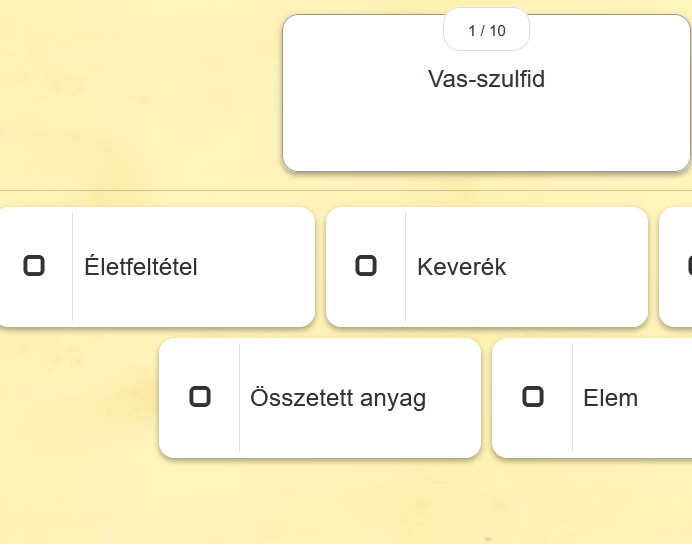
Task: Check the Keverék checkbox
Action: click(366, 266)
